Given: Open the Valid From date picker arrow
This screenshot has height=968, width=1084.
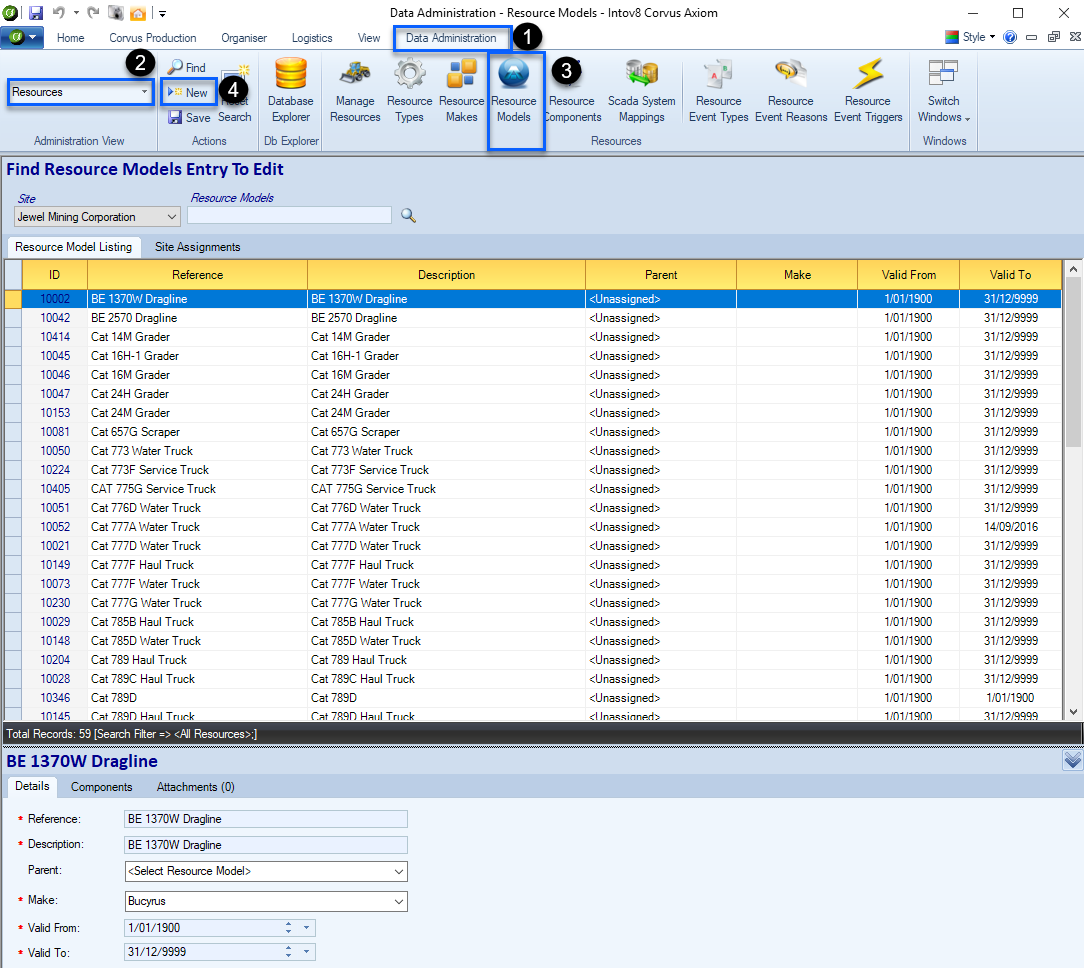Looking at the screenshot, I should [x=306, y=928].
